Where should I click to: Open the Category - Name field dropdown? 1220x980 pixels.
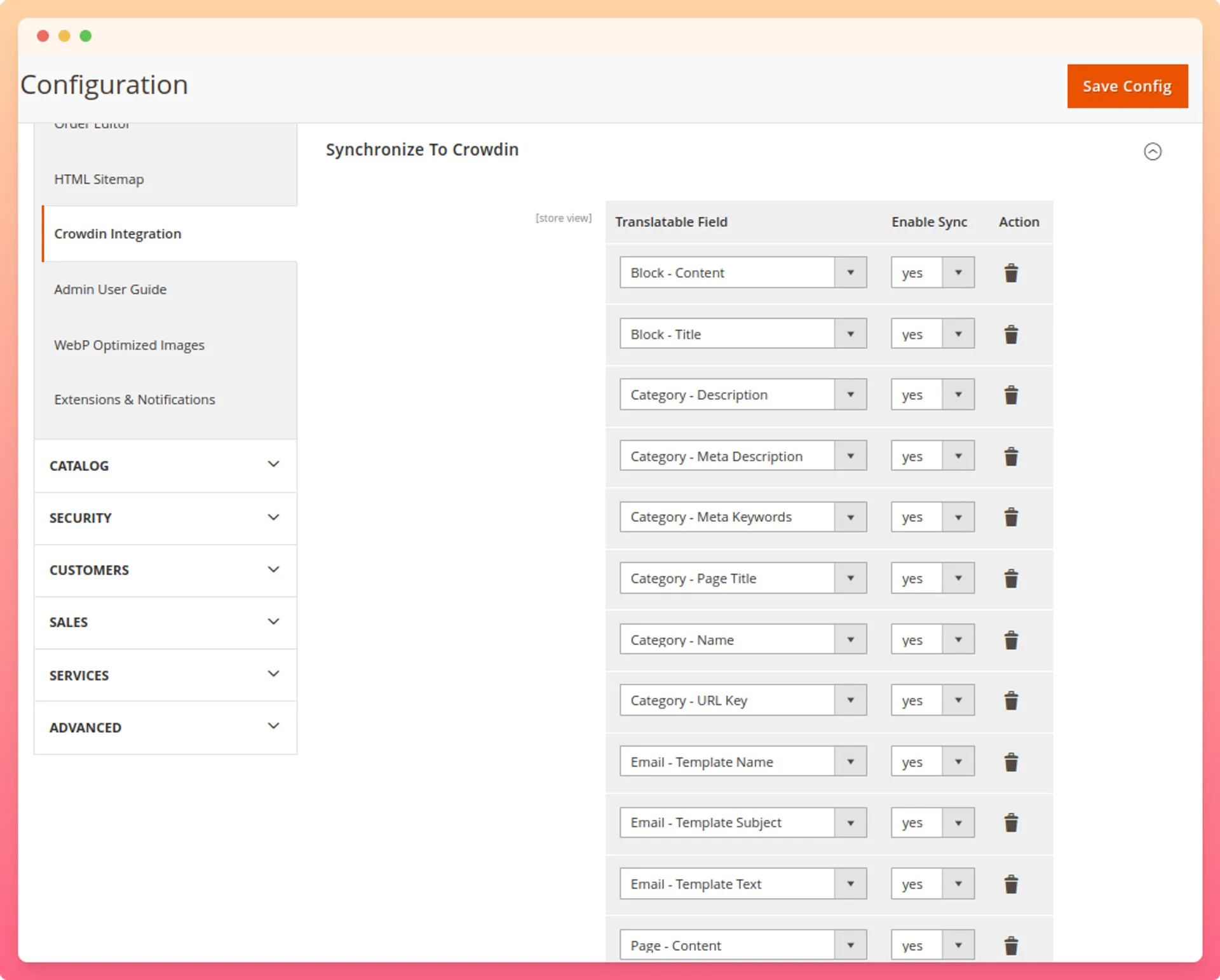(x=743, y=639)
